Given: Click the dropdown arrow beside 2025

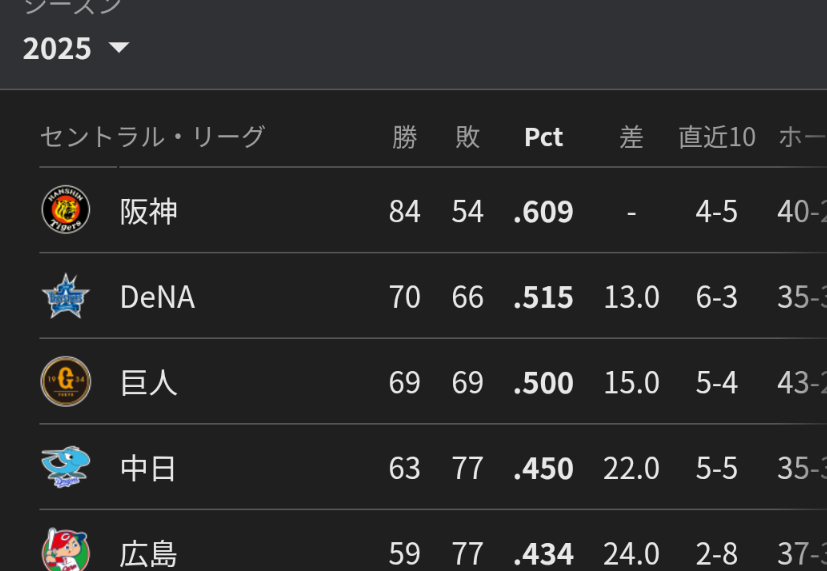Looking at the screenshot, I should point(119,47).
